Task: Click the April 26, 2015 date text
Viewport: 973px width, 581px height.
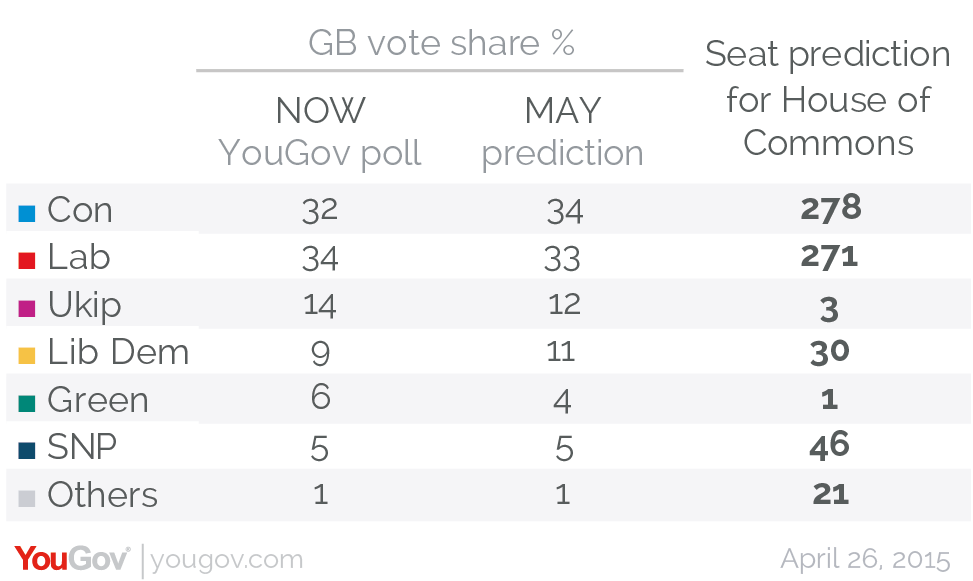Action: 866,559
